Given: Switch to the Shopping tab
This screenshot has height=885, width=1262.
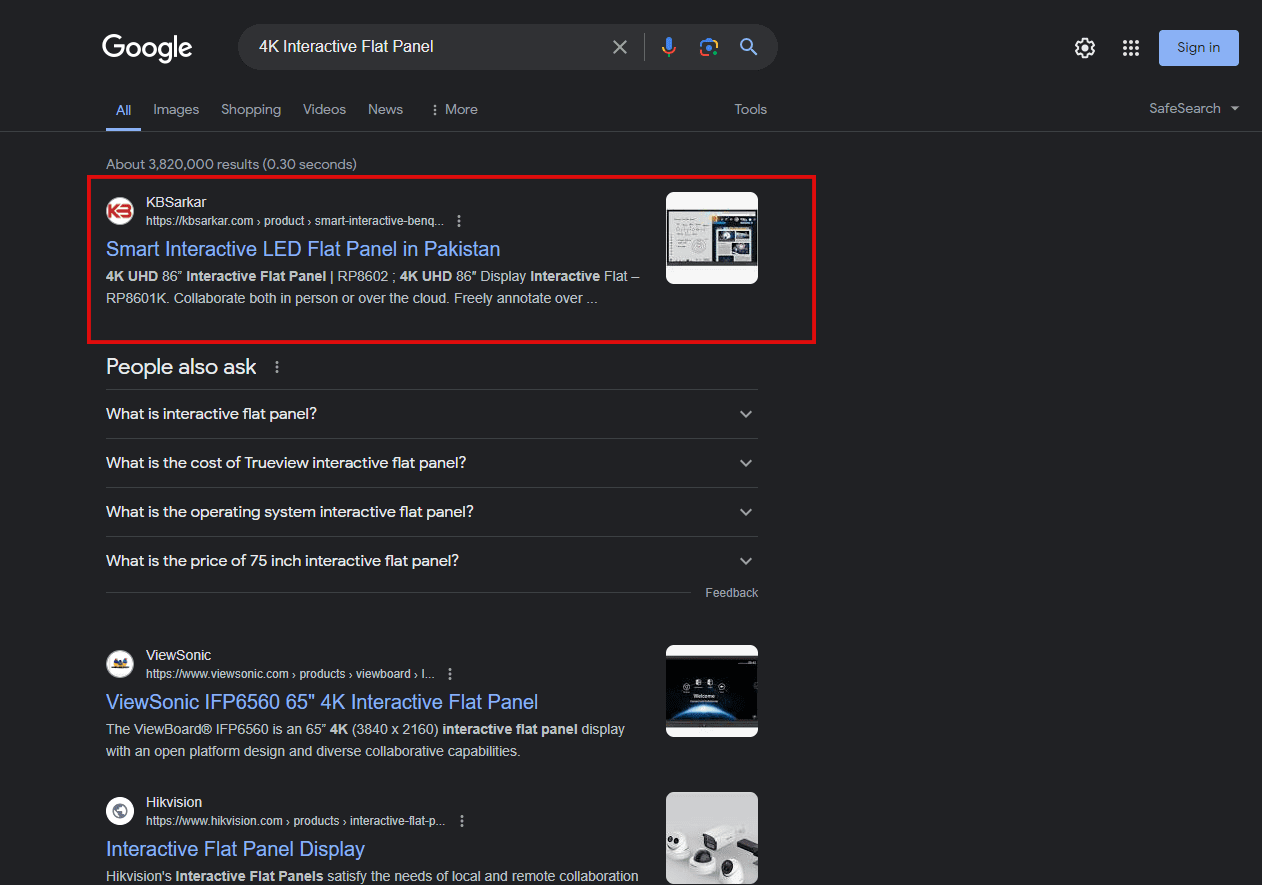Looking at the screenshot, I should [251, 109].
